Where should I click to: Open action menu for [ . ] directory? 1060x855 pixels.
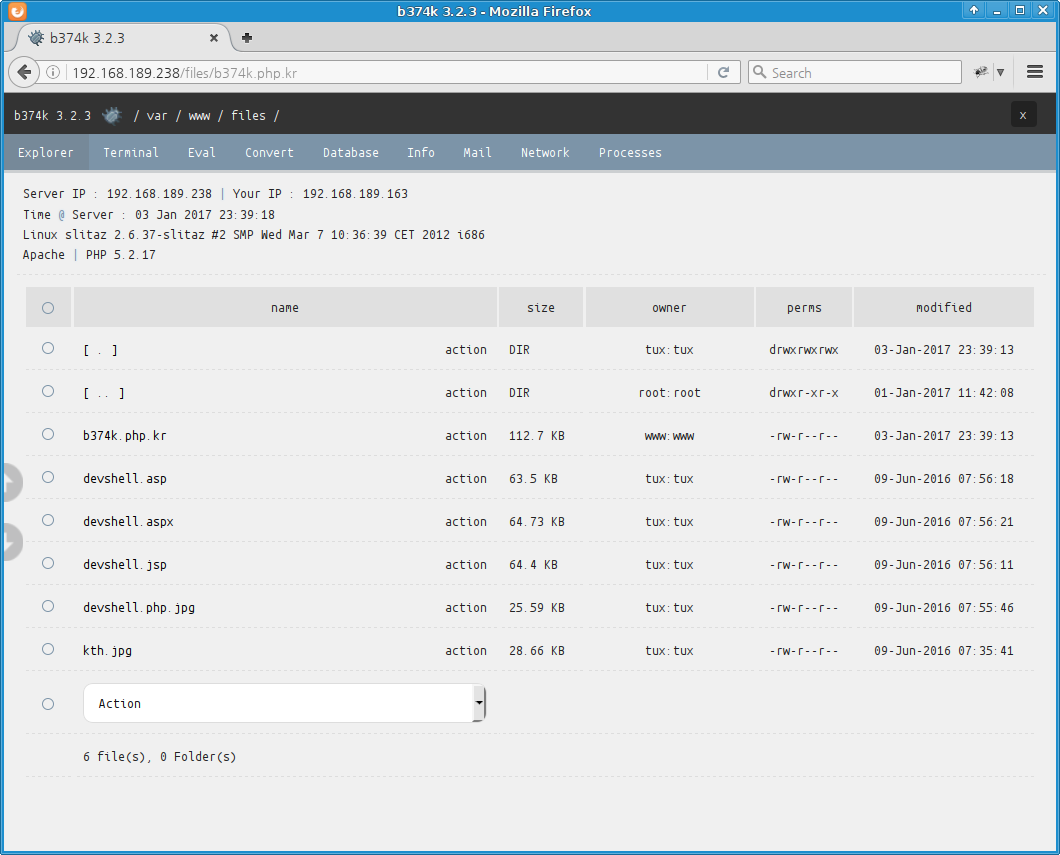point(466,349)
